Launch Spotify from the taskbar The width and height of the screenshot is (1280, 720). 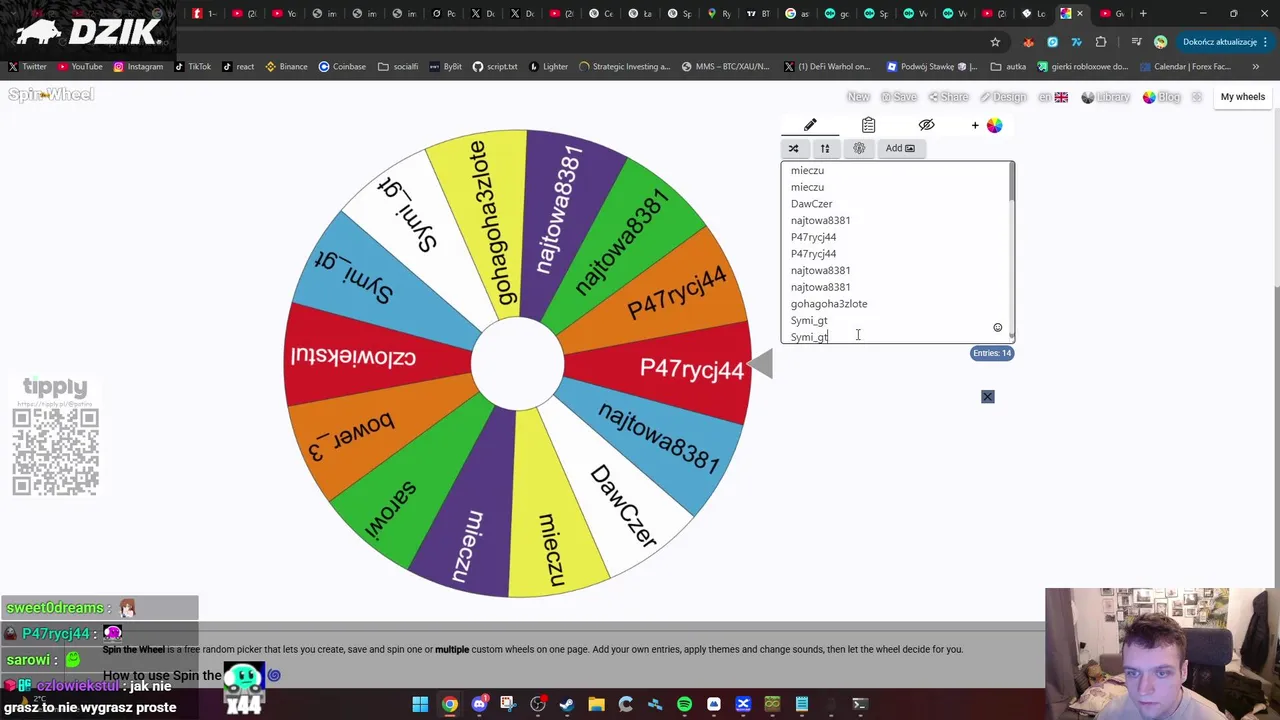[684, 704]
